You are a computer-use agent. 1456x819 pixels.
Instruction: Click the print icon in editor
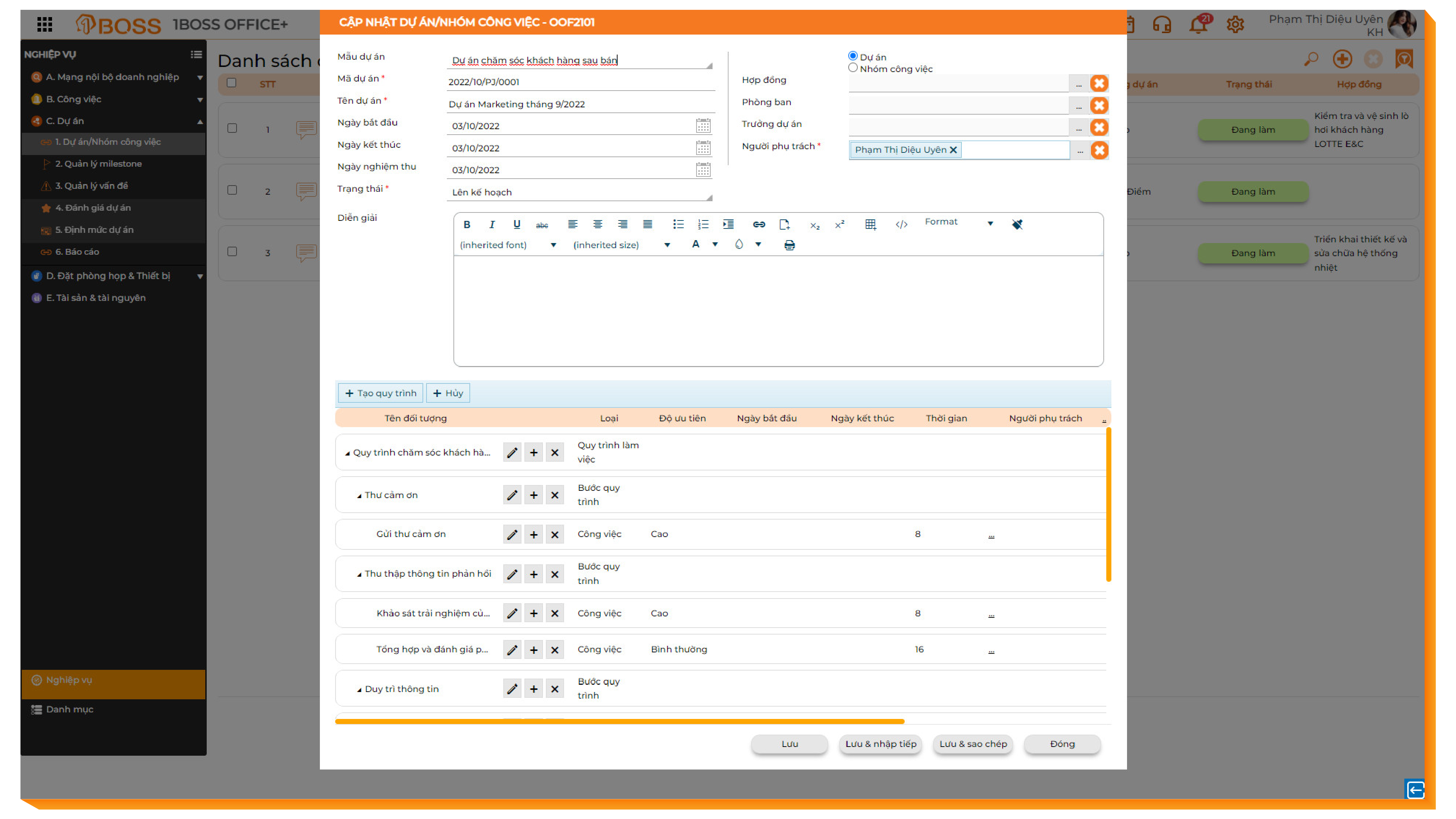pyautogui.click(x=790, y=245)
